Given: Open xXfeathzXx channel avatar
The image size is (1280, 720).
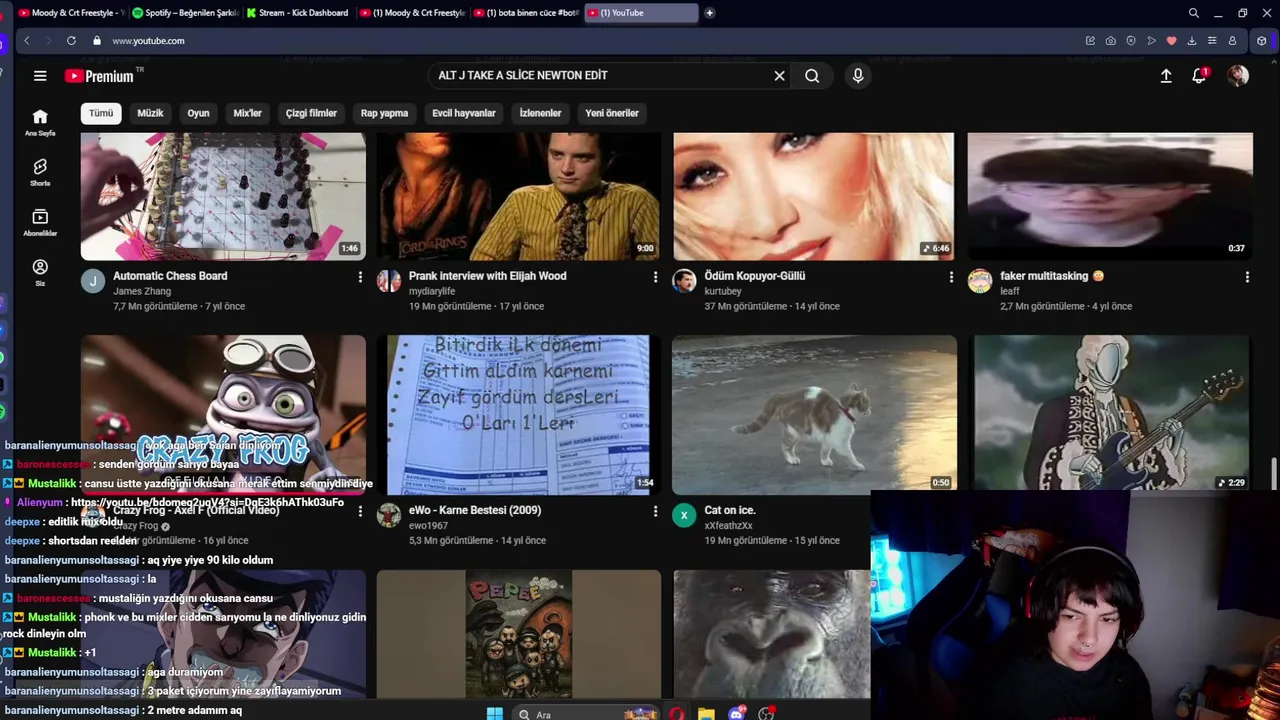Looking at the screenshot, I should click(684, 516).
